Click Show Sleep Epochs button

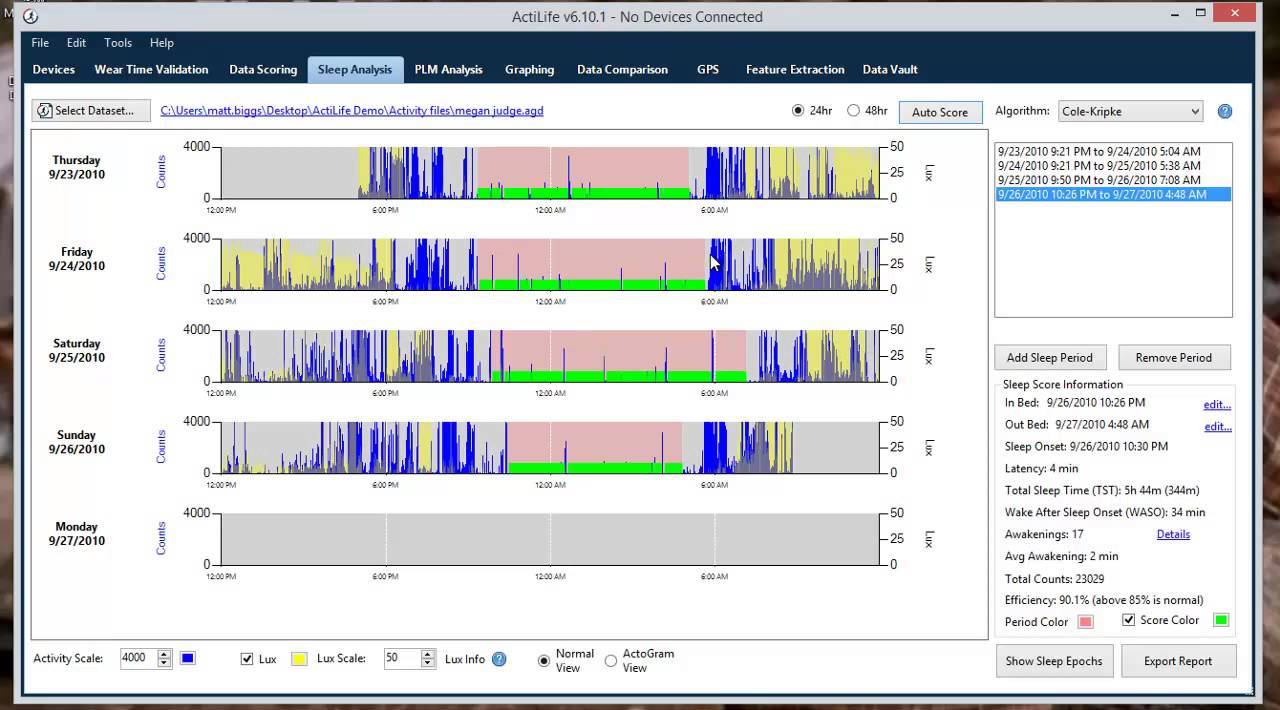(1054, 661)
